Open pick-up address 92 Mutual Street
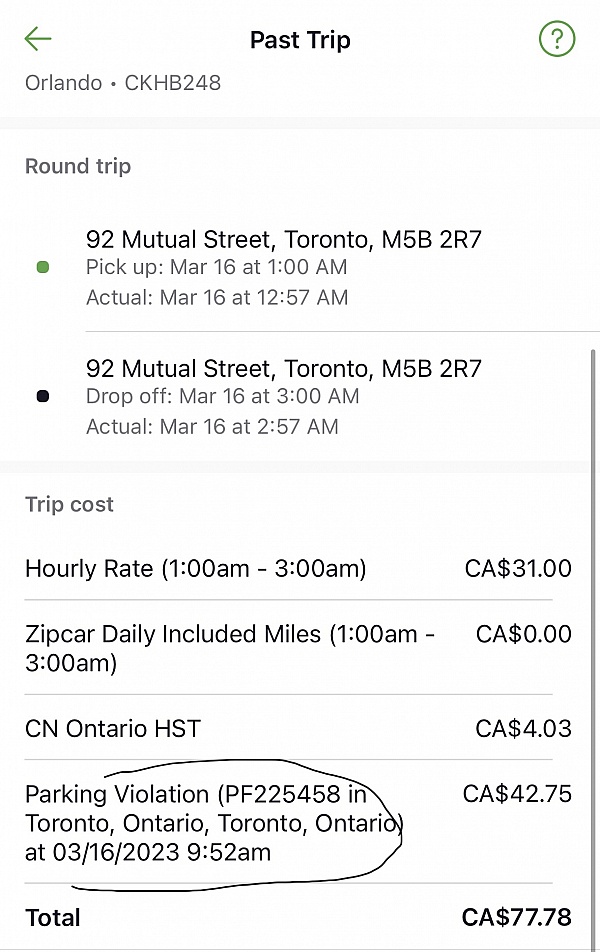 (x=284, y=239)
